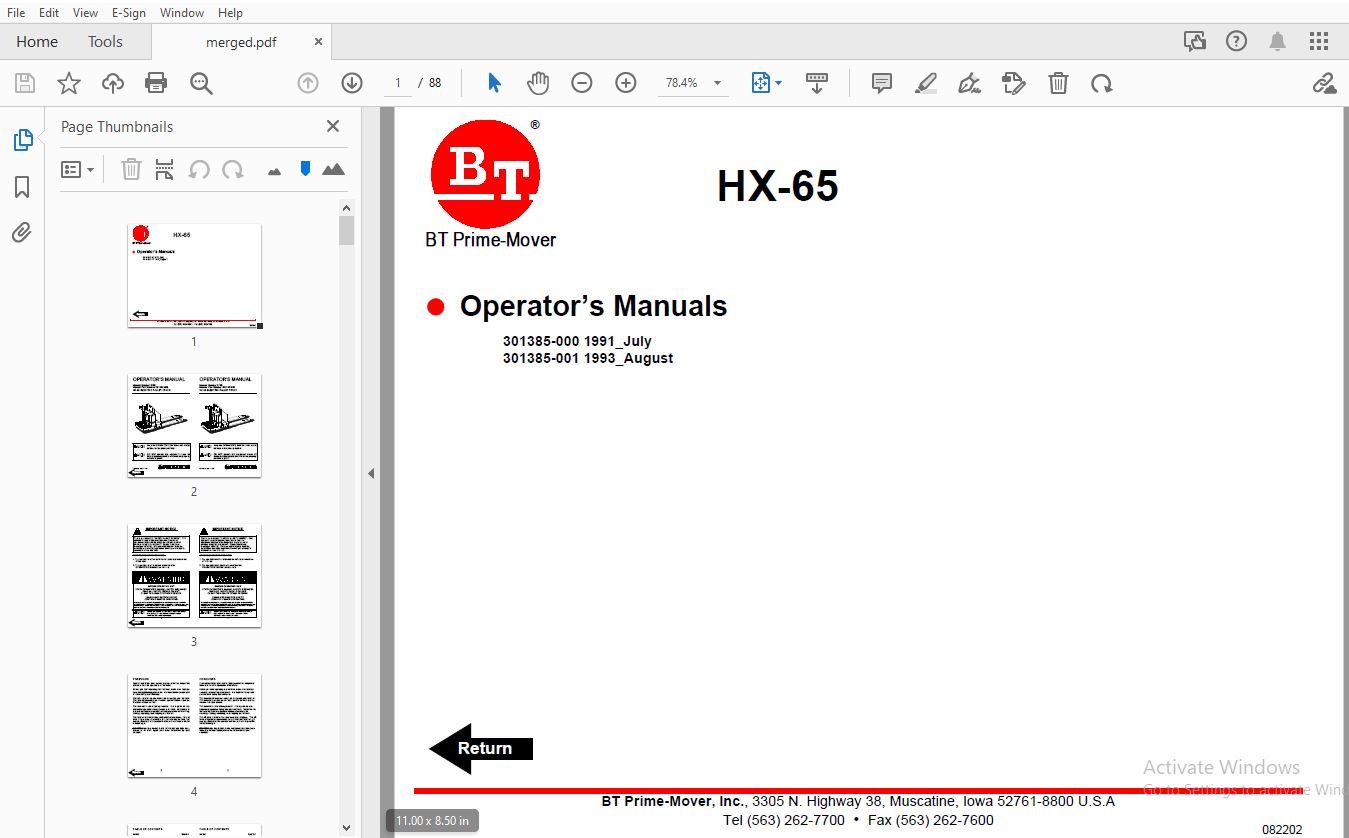This screenshot has width=1349, height=838.
Task: Rotate thumbnails counterclockwise
Action: coord(199,169)
